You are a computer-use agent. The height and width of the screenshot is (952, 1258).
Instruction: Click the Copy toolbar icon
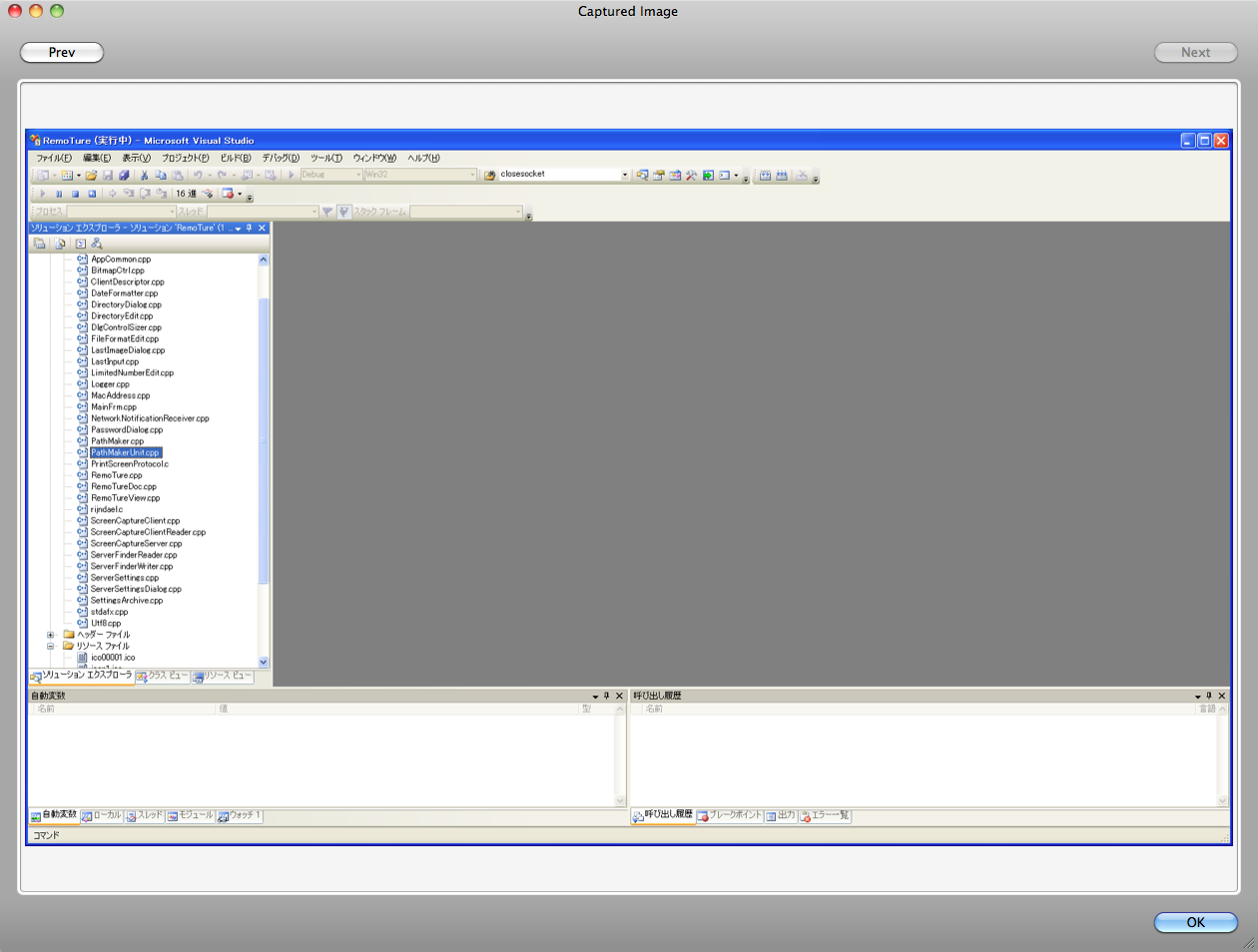coord(161,176)
